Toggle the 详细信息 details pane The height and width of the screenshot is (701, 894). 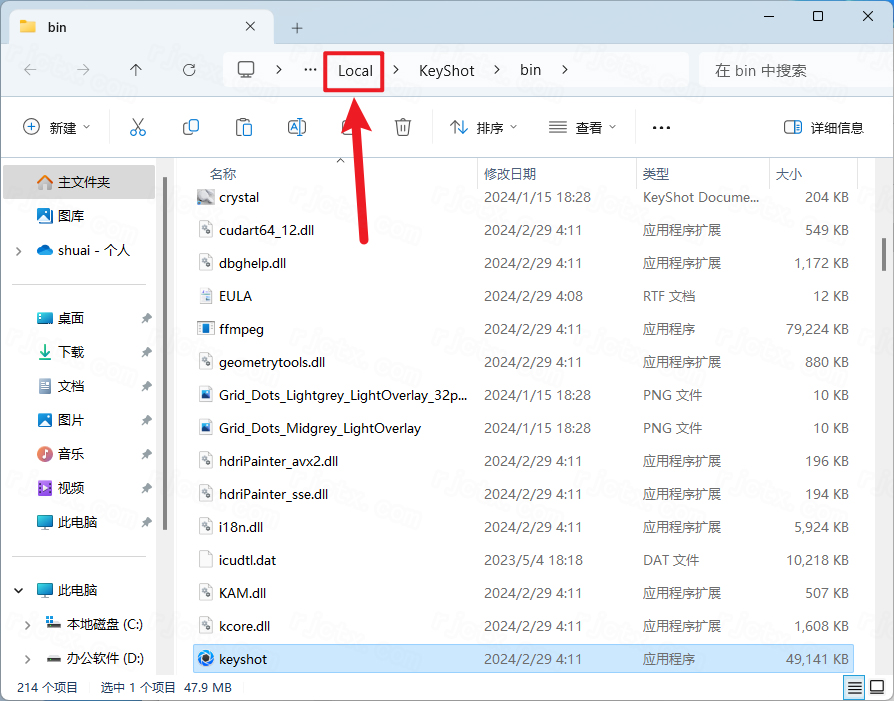824,127
